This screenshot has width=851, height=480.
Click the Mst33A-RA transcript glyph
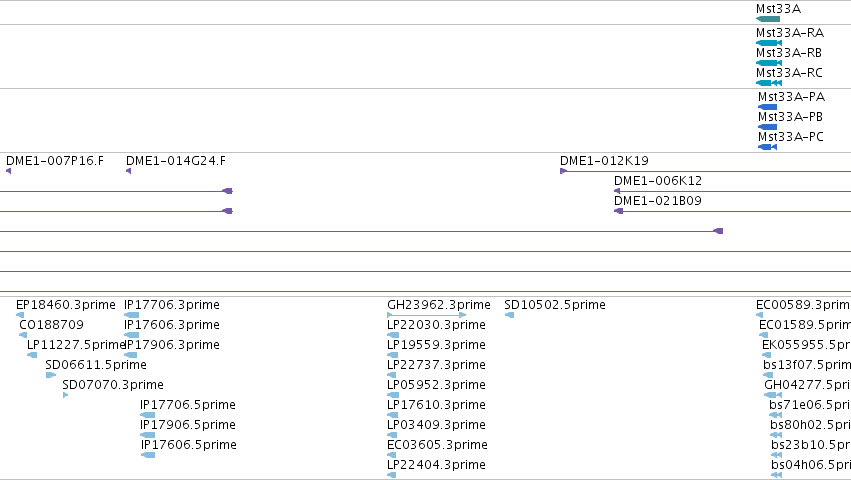(769, 43)
